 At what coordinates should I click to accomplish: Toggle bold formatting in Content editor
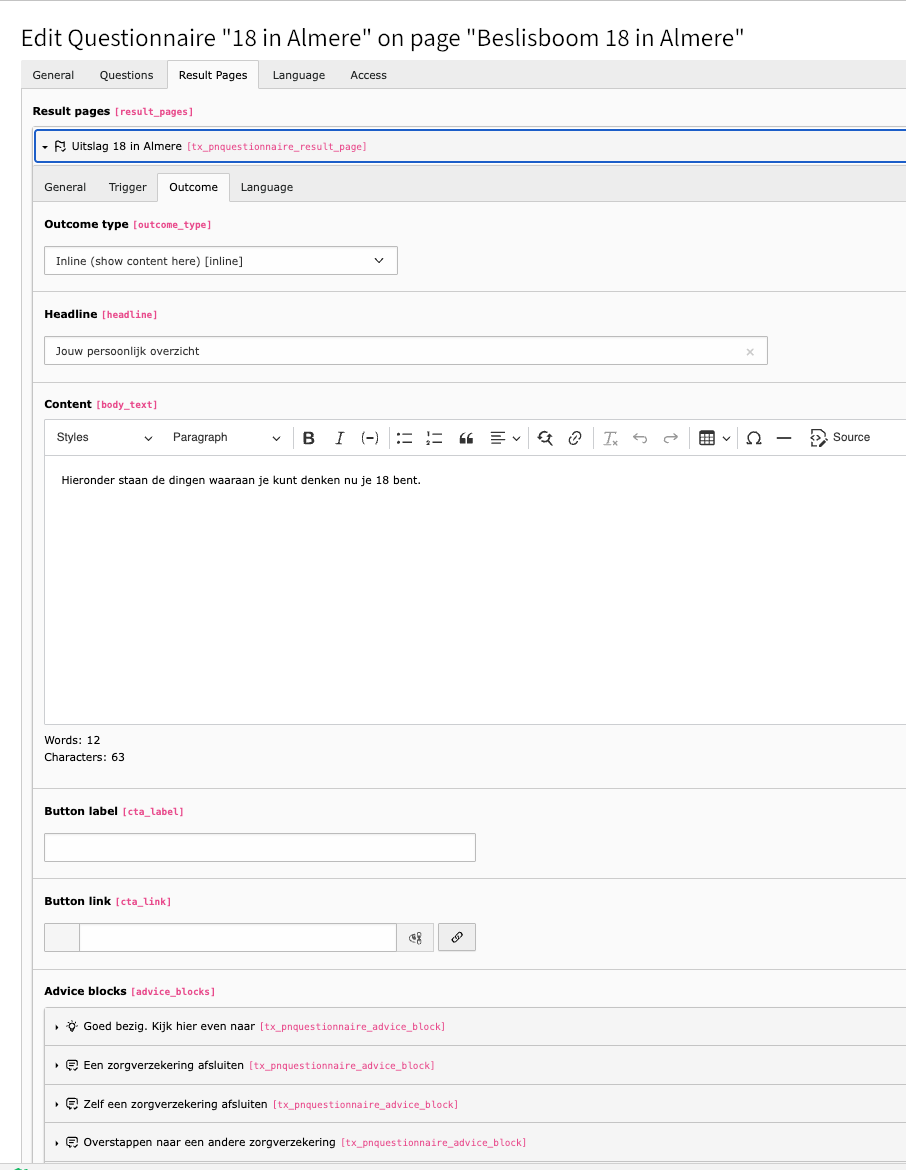coord(308,438)
